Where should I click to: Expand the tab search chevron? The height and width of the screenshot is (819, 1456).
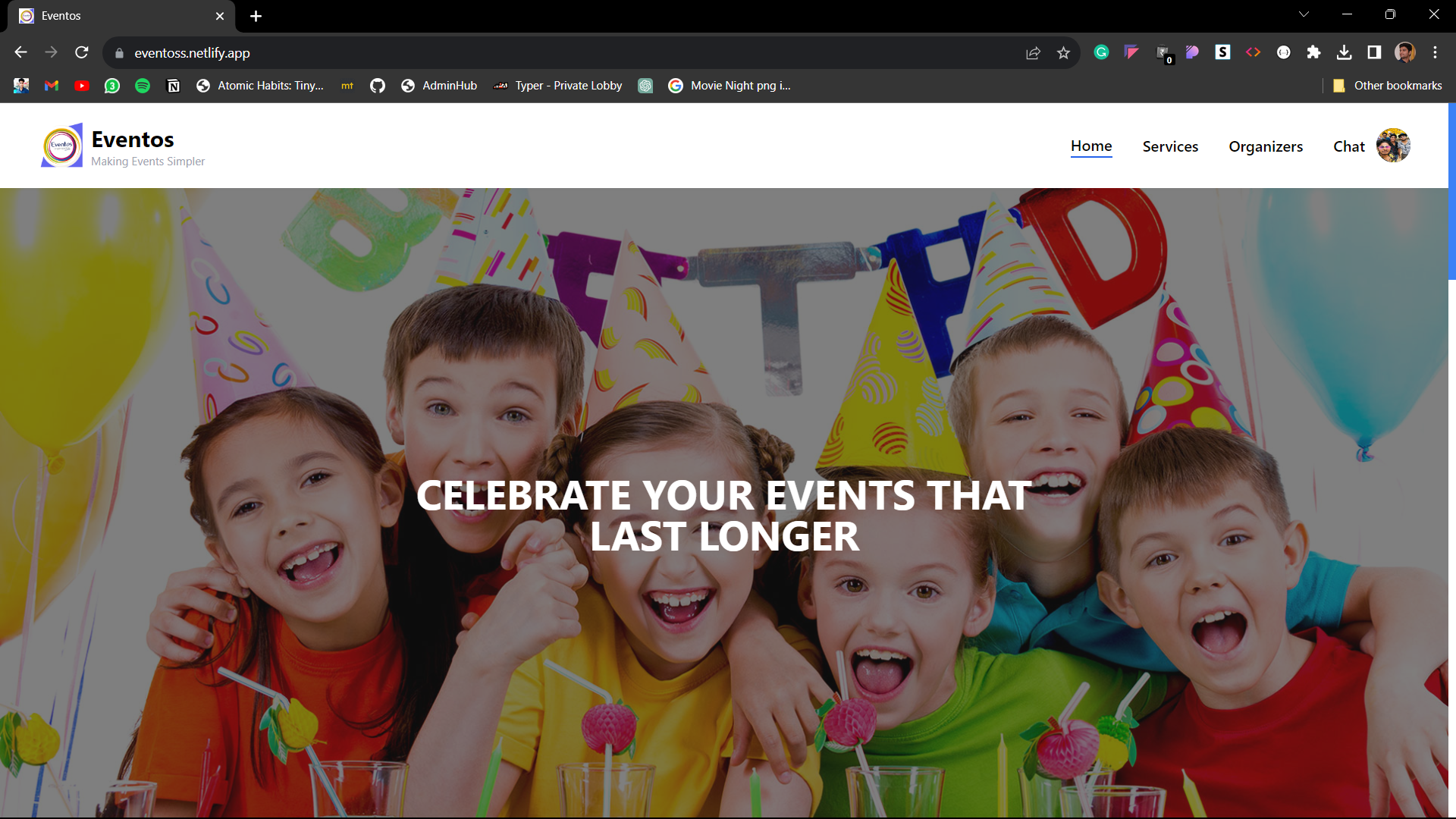(x=1304, y=14)
